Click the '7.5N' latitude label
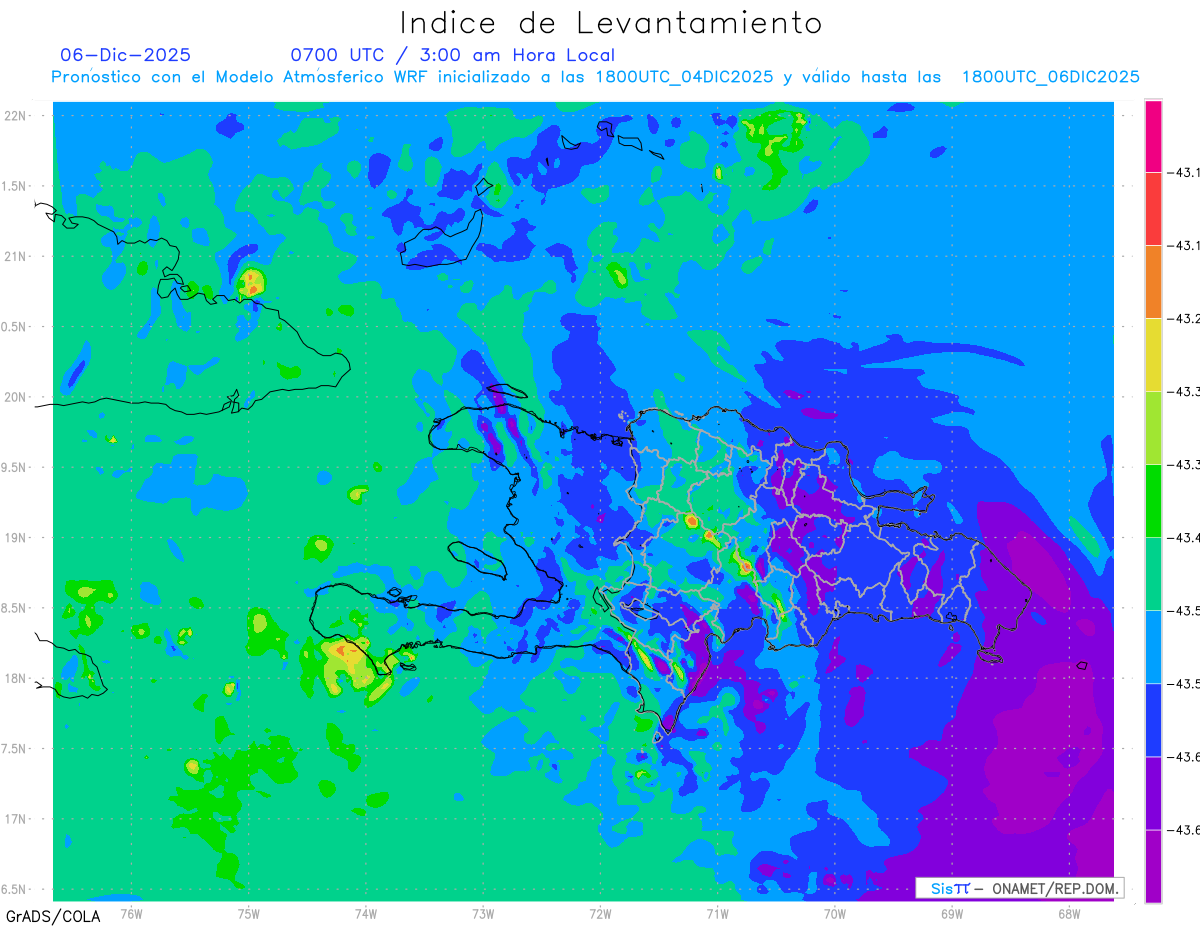This screenshot has width=1200, height=927. pos(15,749)
